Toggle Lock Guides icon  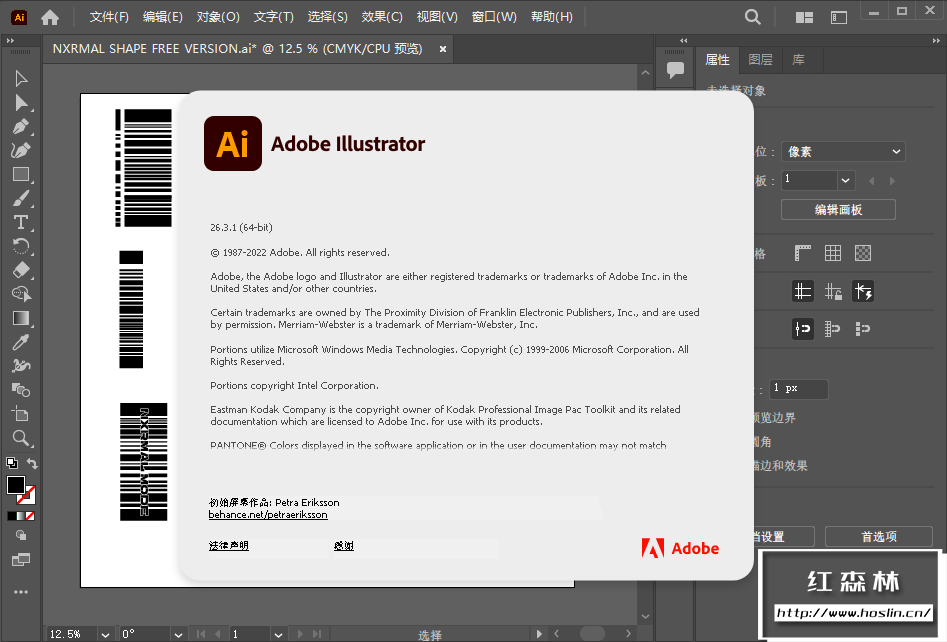coord(833,292)
